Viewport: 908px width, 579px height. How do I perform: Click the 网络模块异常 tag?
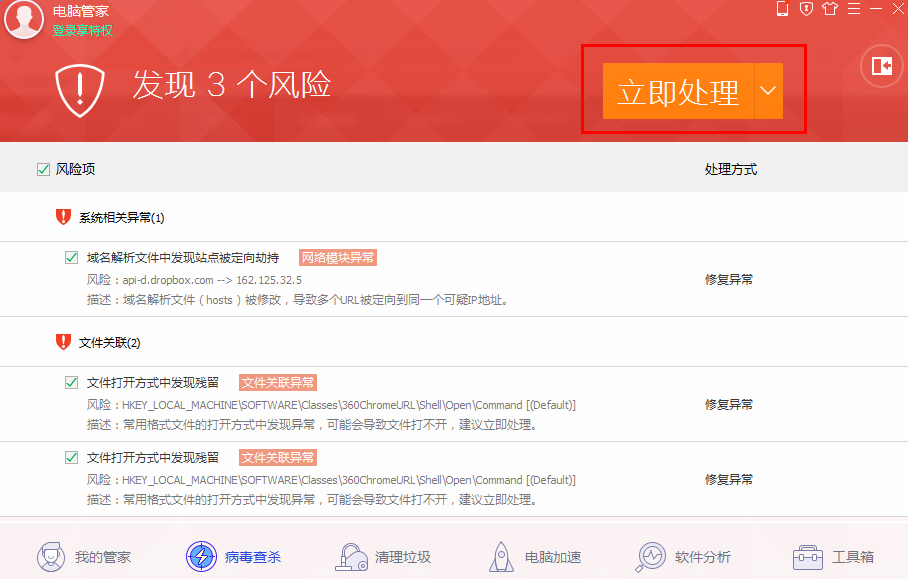tap(338, 258)
